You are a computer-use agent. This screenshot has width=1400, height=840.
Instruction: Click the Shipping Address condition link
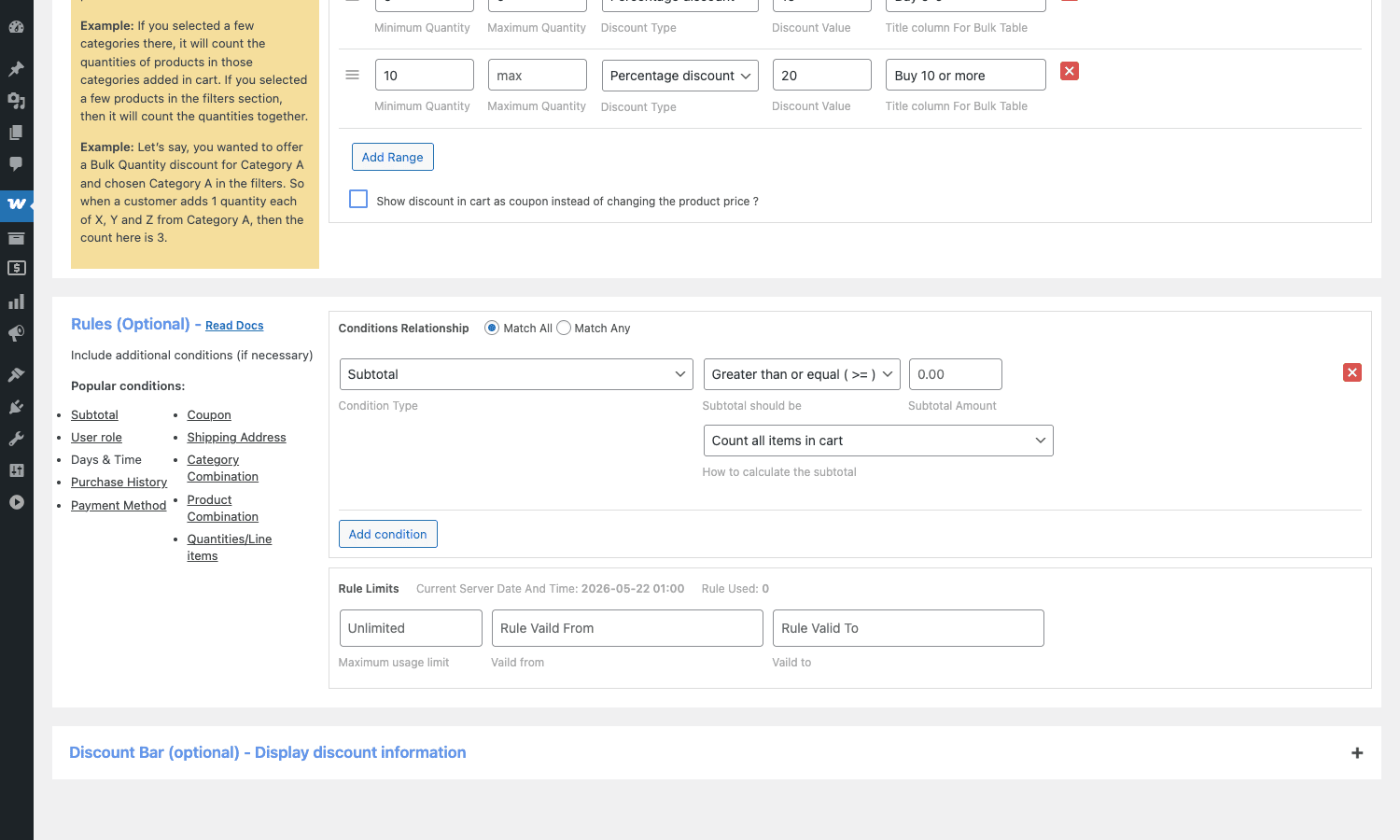click(236, 438)
